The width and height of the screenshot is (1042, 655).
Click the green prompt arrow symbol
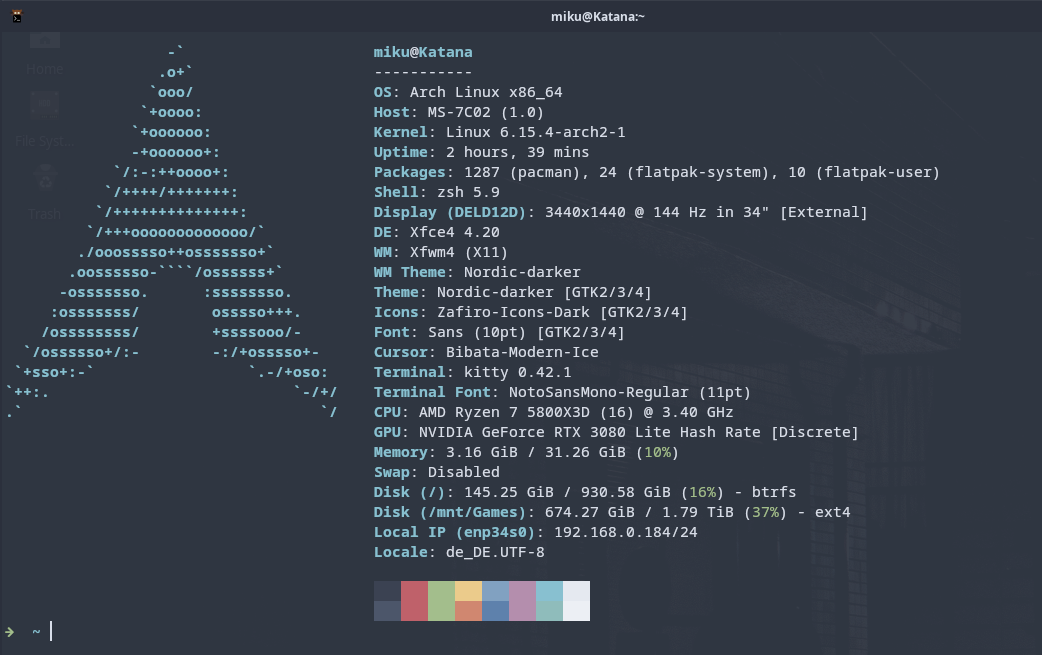pos(9,632)
